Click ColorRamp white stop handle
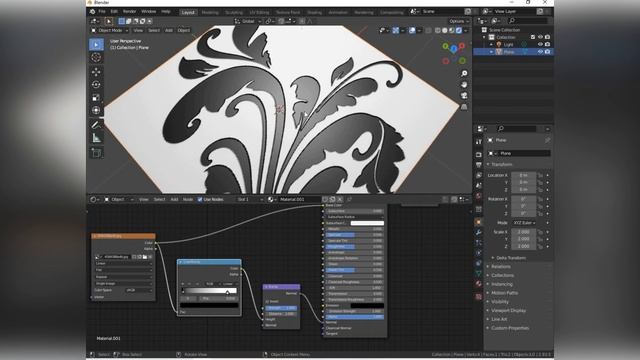Image resolution: width=640 pixels, height=360 pixels. click(x=227, y=292)
